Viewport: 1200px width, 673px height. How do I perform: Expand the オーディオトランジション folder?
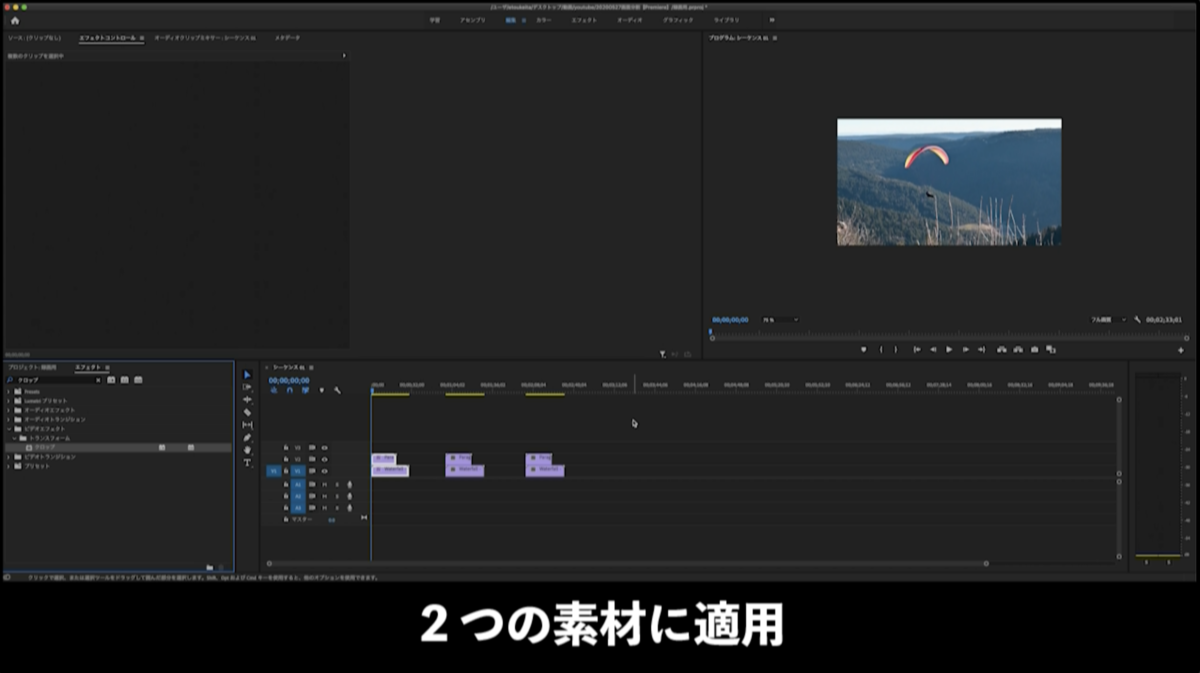click(9, 419)
